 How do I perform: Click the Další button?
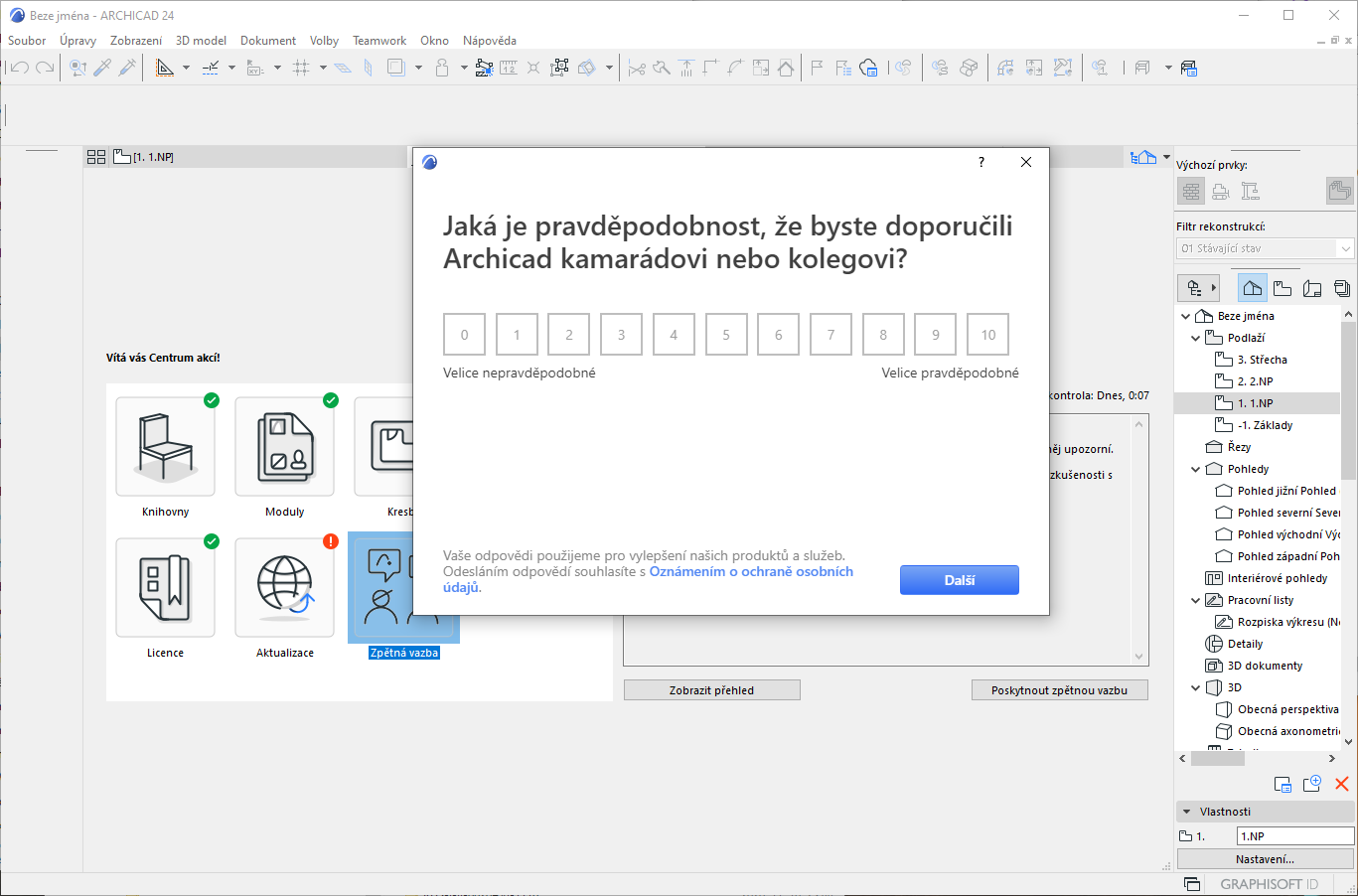point(959,580)
